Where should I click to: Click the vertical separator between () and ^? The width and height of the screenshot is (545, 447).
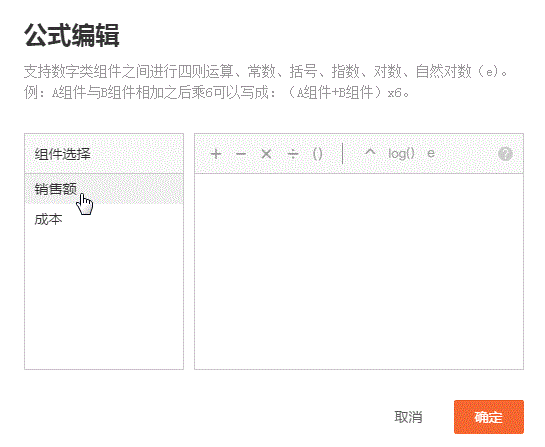tap(343, 153)
